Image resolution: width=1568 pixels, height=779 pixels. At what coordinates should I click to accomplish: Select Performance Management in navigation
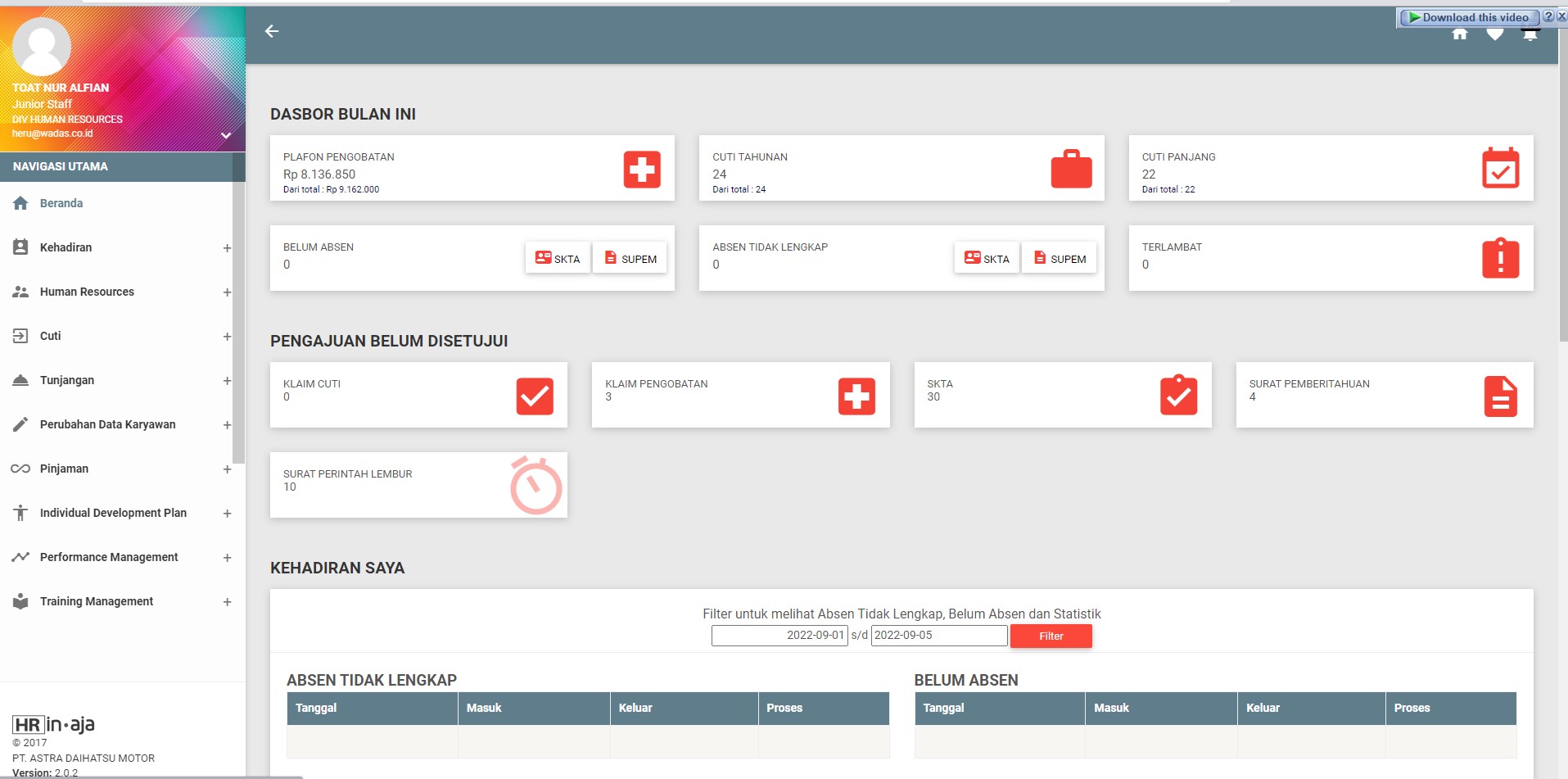click(108, 557)
